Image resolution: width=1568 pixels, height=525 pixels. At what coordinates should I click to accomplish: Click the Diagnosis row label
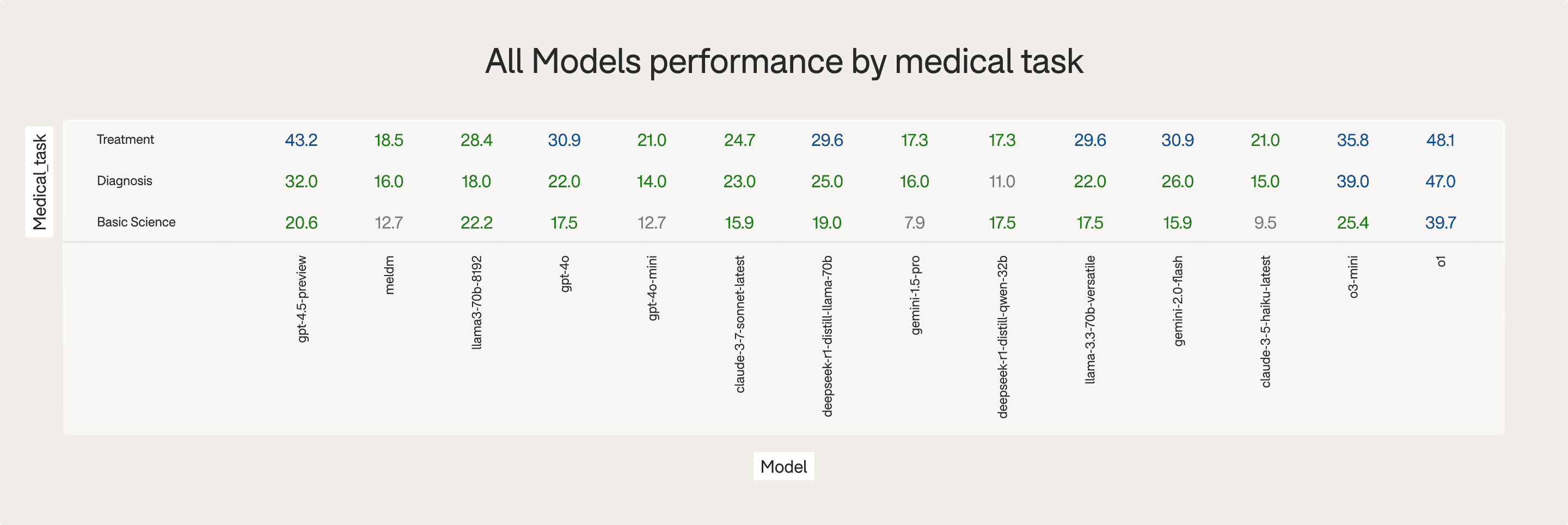125,181
